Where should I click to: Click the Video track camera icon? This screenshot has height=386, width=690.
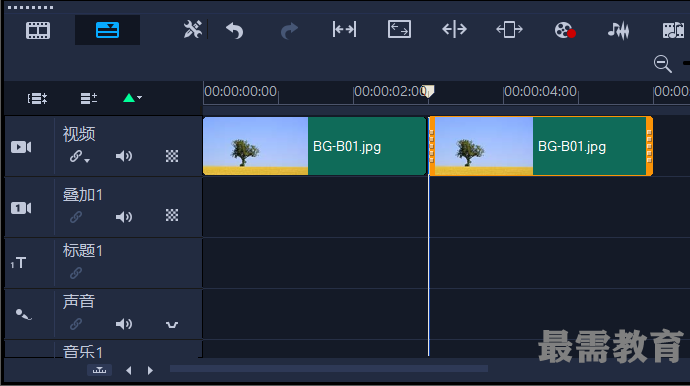pos(21,147)
